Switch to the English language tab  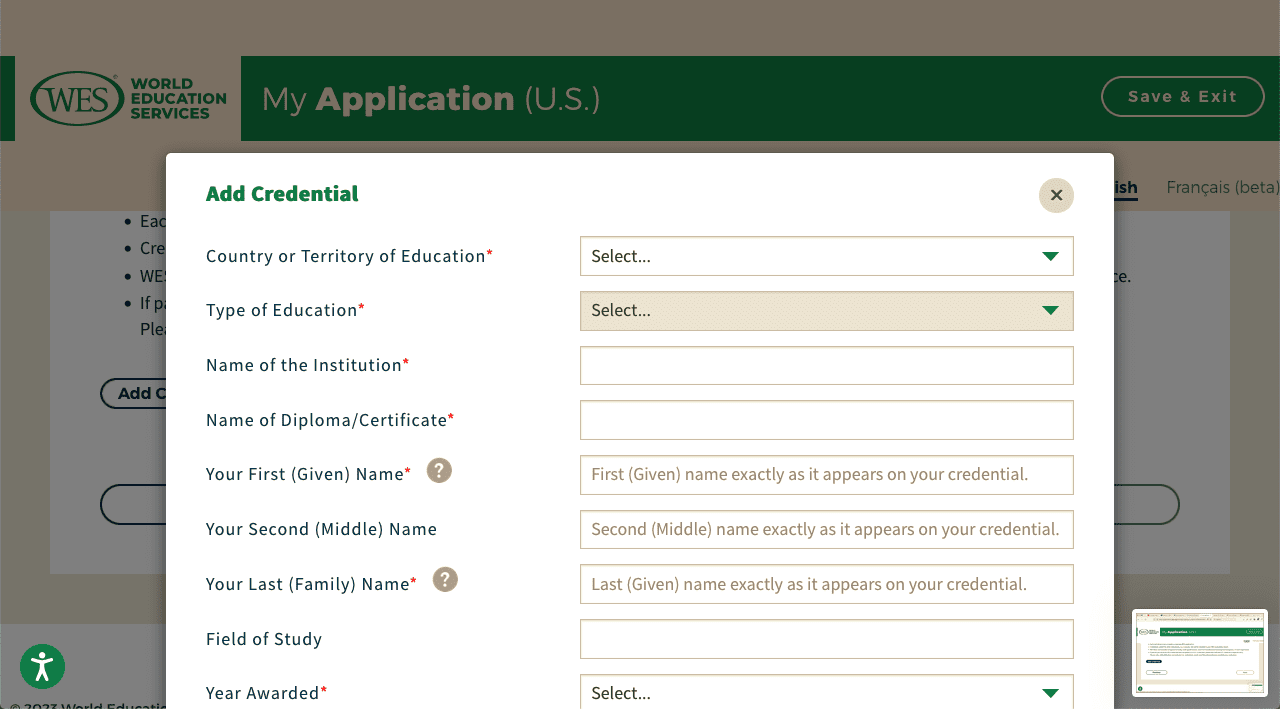pos(1124,188)
